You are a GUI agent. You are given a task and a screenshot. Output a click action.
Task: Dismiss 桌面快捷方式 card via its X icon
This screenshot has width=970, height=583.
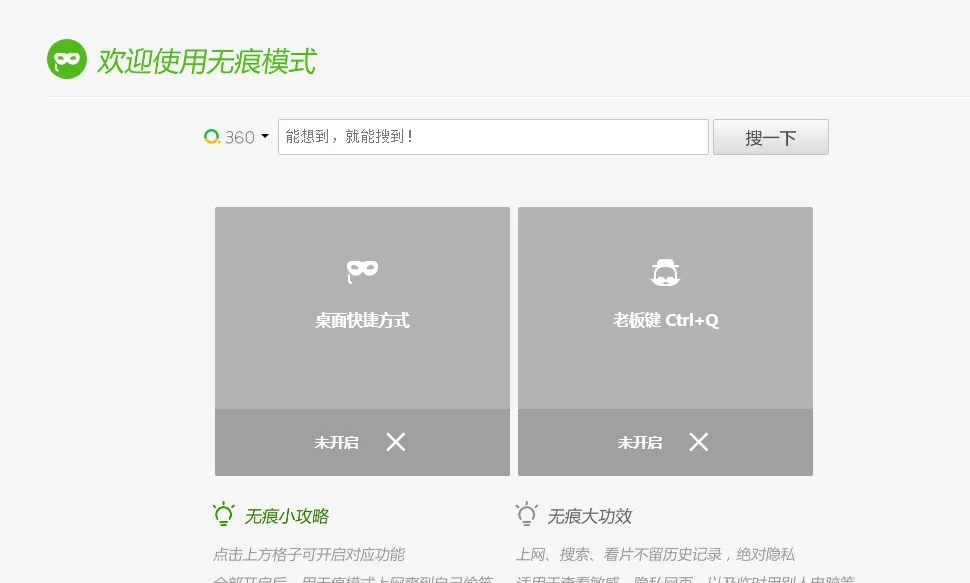click(395, 441)
